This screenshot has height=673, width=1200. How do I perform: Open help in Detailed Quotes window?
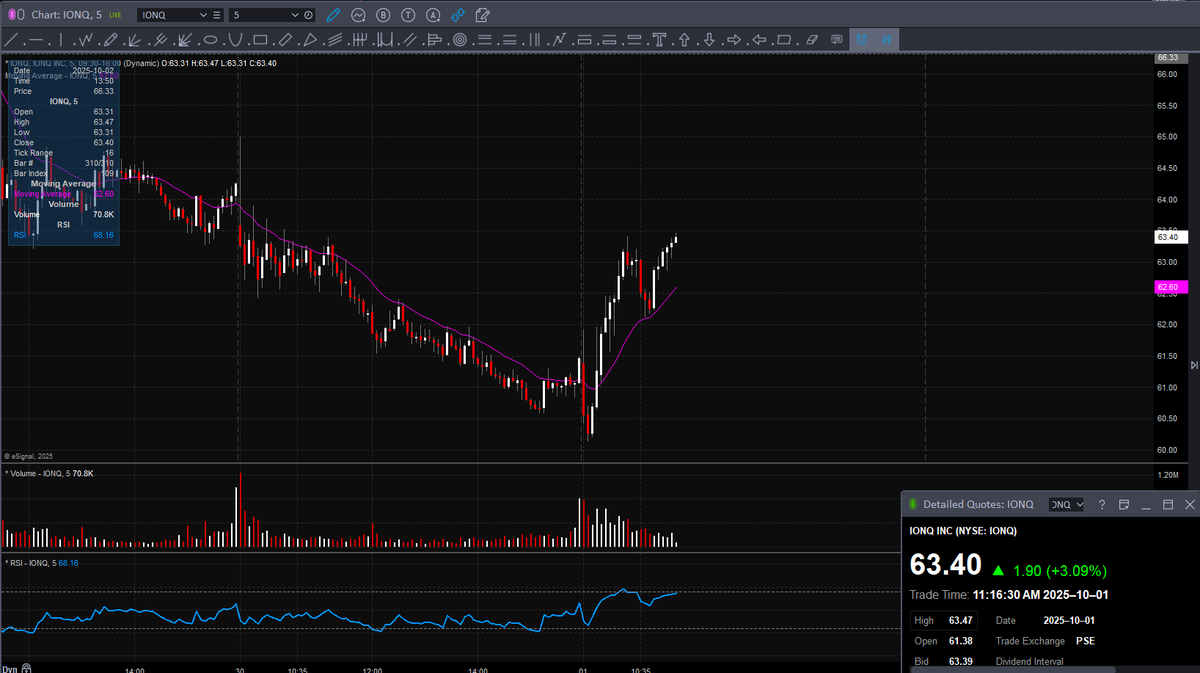tap(1101, 505)
